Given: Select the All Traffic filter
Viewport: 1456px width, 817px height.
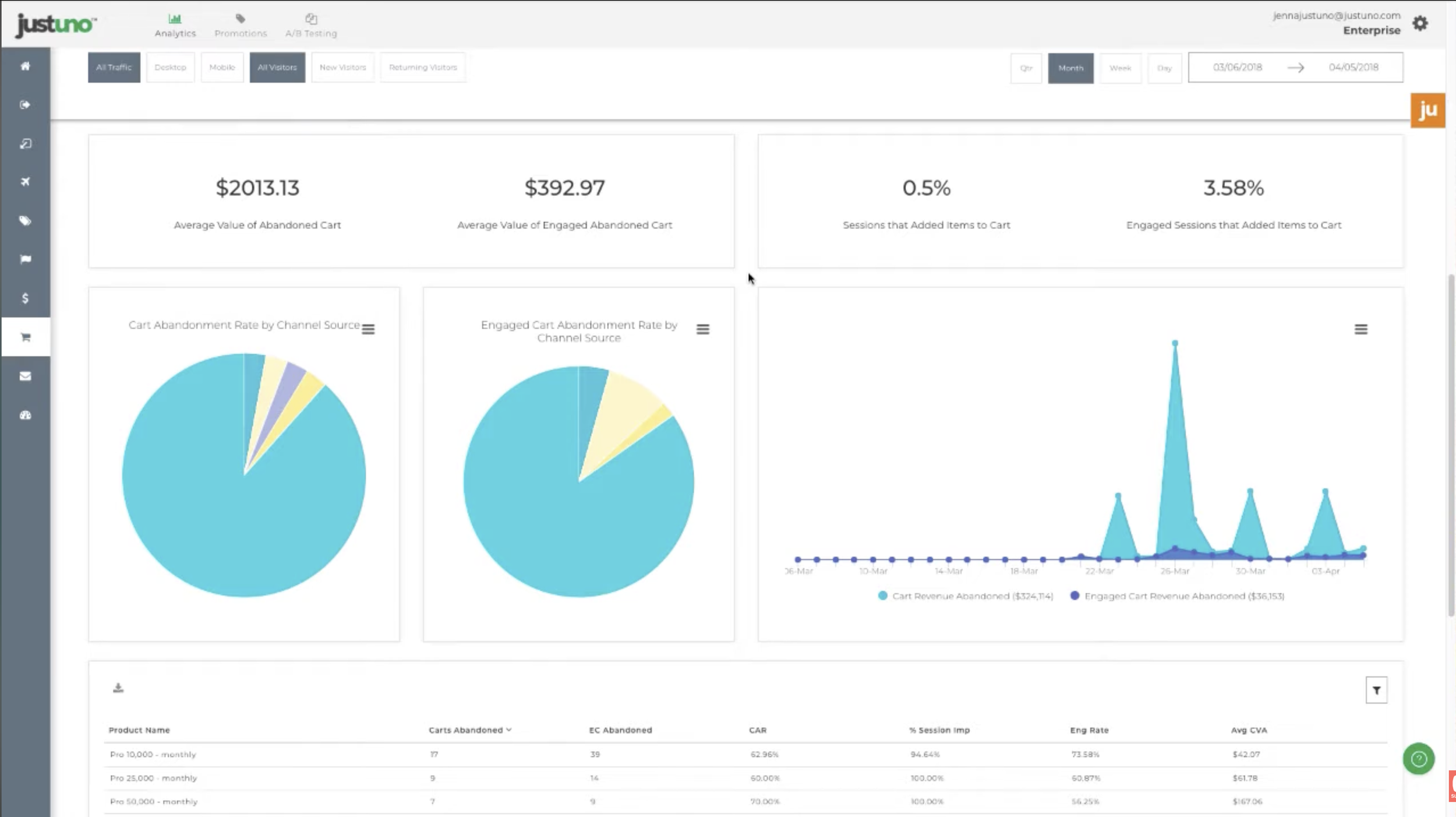Looking at the screenshot, I should pos(114,68).
